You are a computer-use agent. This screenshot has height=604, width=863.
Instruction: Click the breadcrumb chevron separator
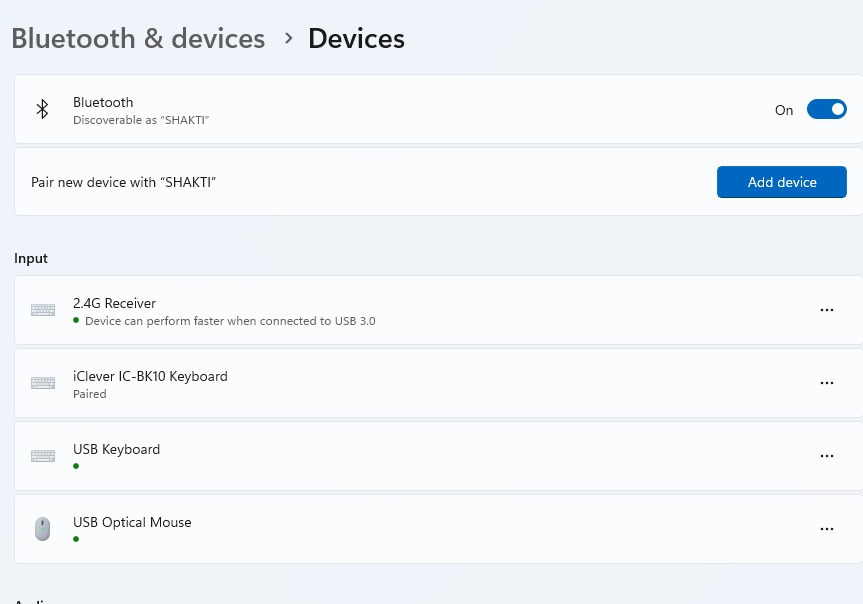[288, 39]
